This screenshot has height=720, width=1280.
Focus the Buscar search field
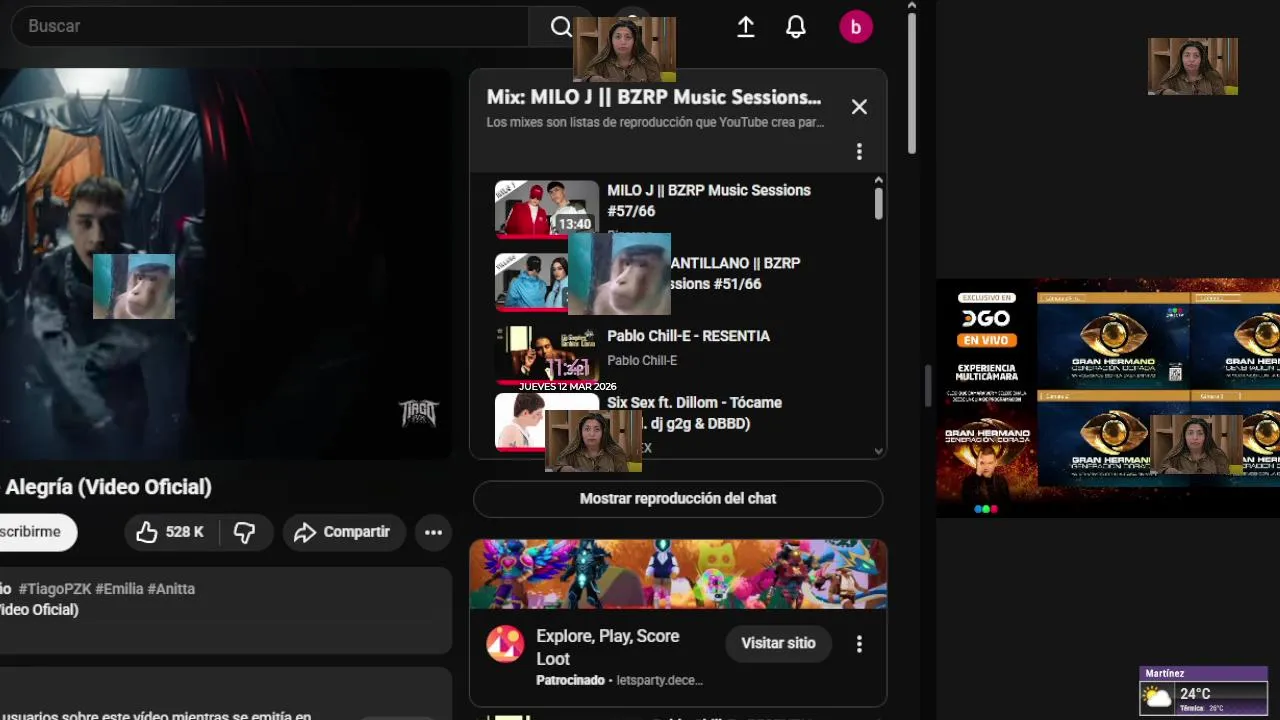(x=270, y=26)
